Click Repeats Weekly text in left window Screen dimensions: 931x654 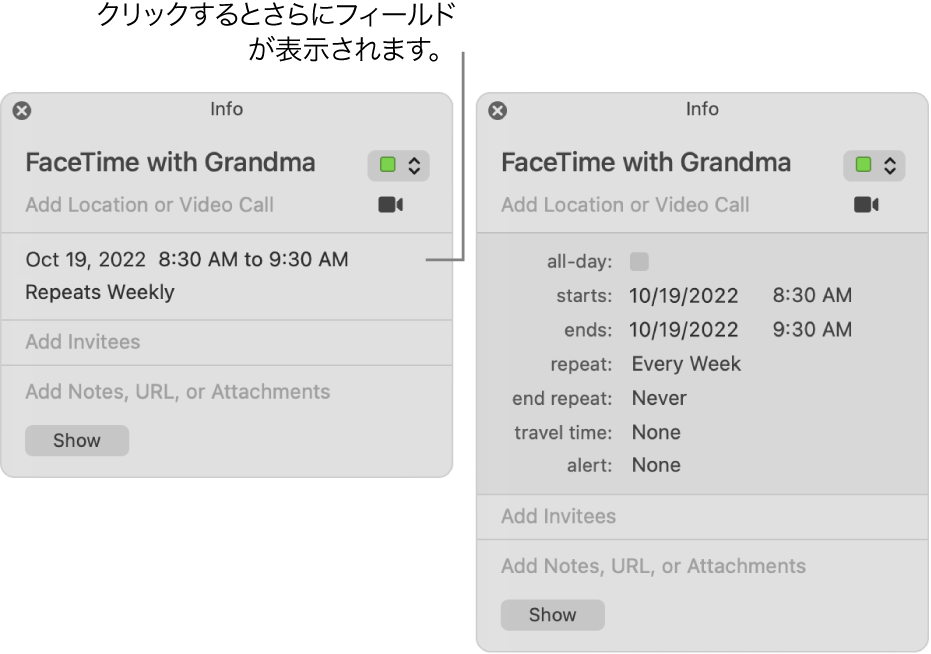pyautogui.click(x=100, y=292)
